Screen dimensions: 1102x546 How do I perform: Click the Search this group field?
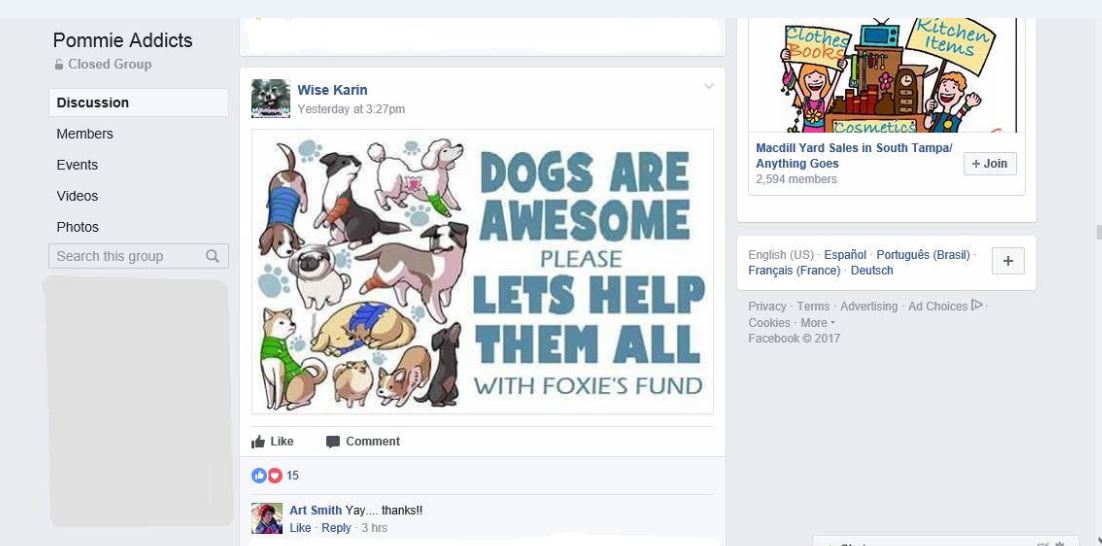point(138,256)
